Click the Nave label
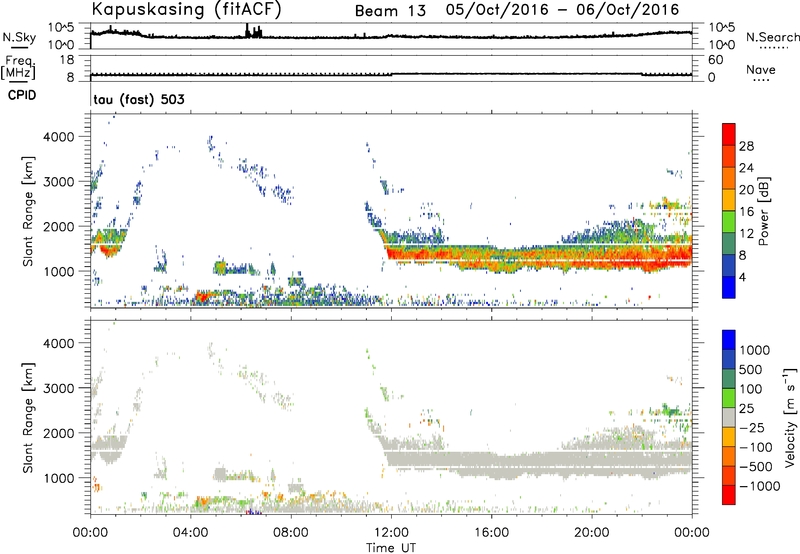The height and width of the screenshot is (554, 800). [760, 69]
